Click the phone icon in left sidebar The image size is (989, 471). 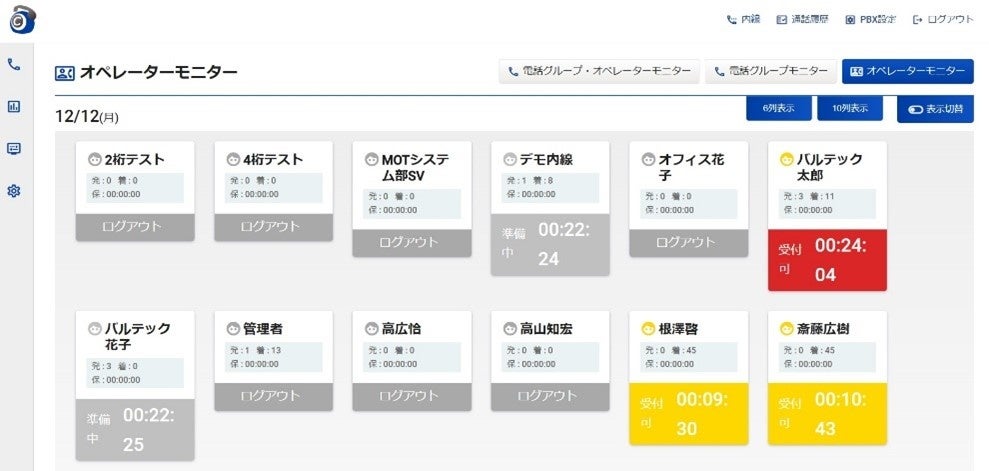pos(14,64)
